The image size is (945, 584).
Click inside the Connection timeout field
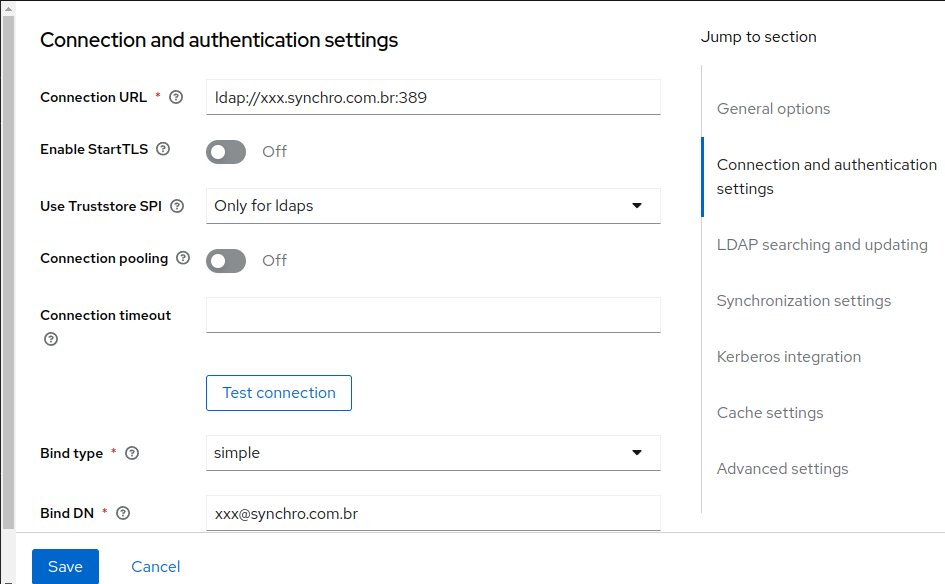click(432, 314)
